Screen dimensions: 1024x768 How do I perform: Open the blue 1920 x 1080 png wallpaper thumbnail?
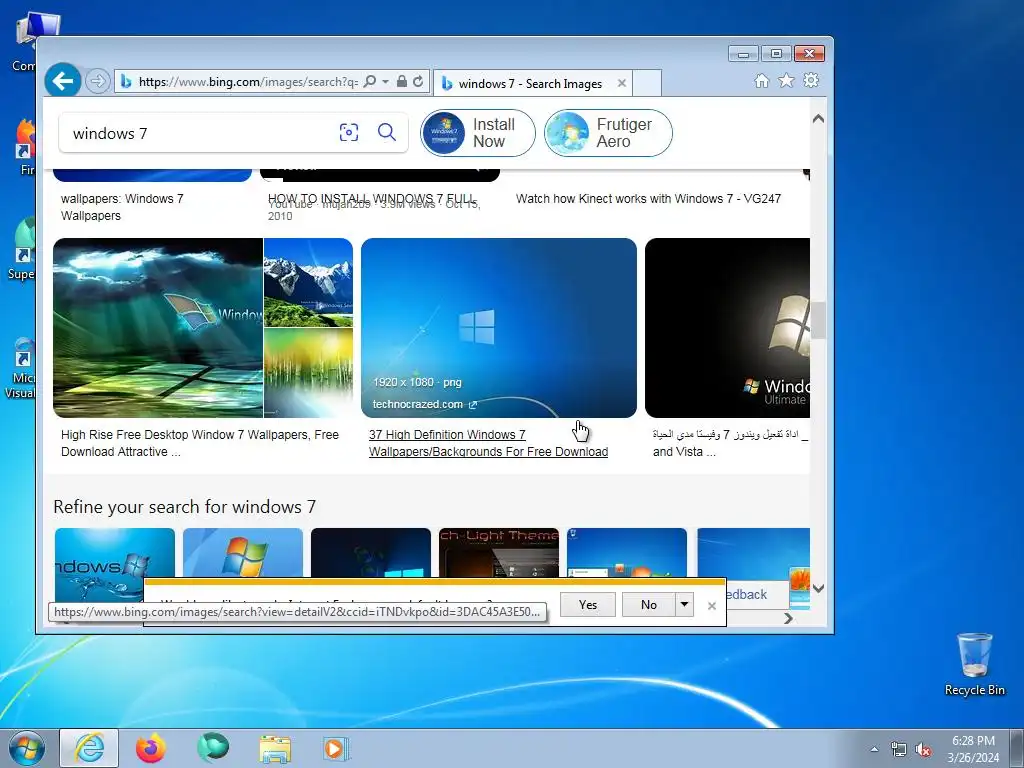499,328
